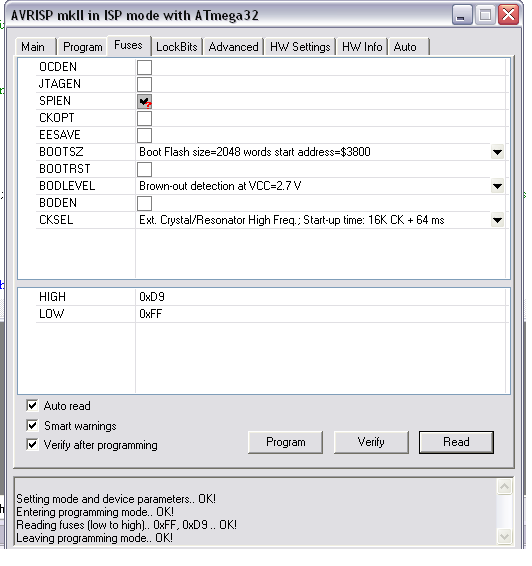Expand the CKSEL clock selection dropdown
Viewport: 532px width, 566px height.
click(497, 220)
